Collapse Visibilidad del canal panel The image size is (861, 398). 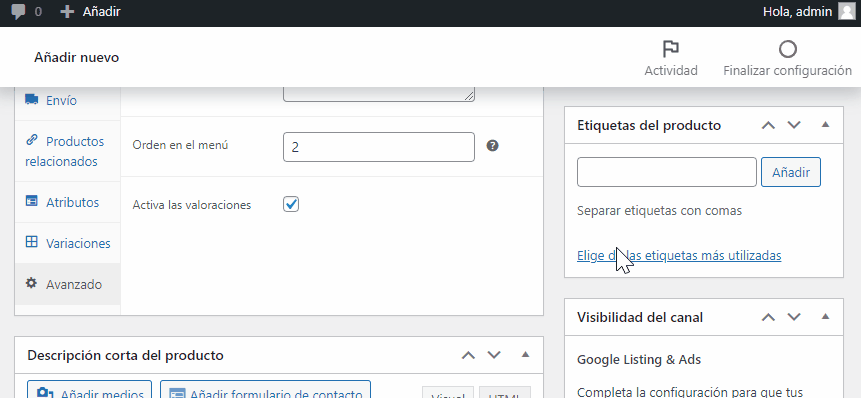pos(825,316)
